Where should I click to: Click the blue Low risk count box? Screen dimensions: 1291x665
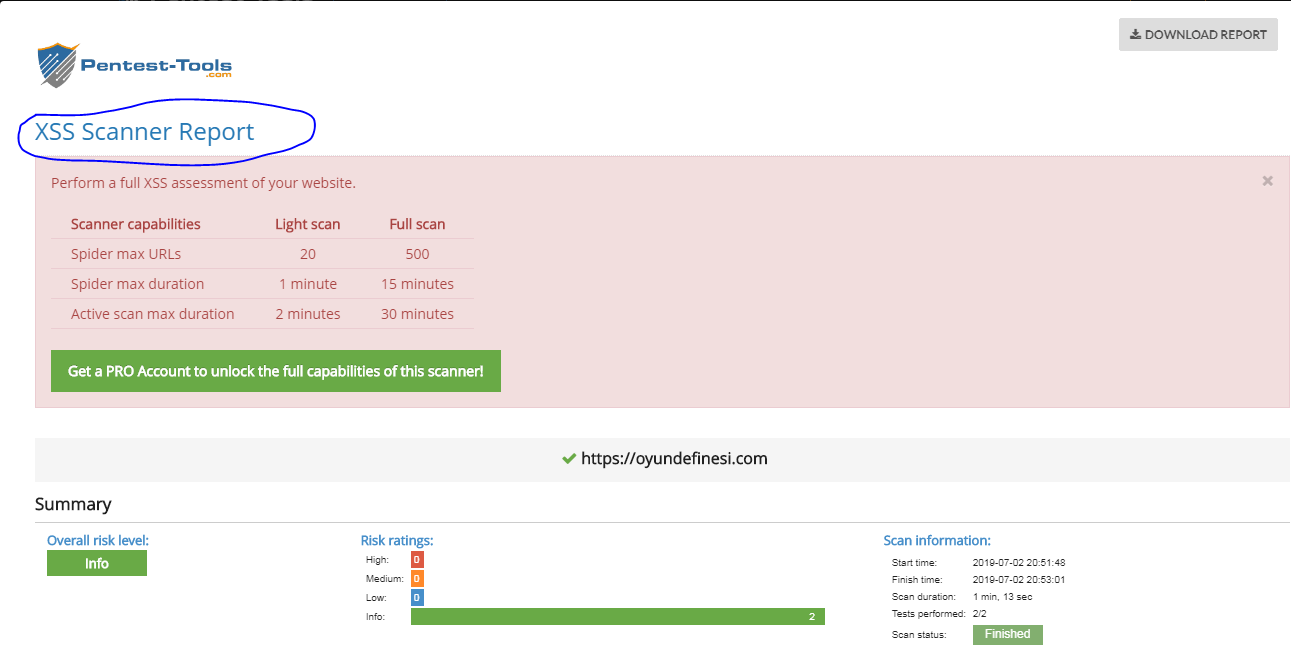click(x=417, y=598)
